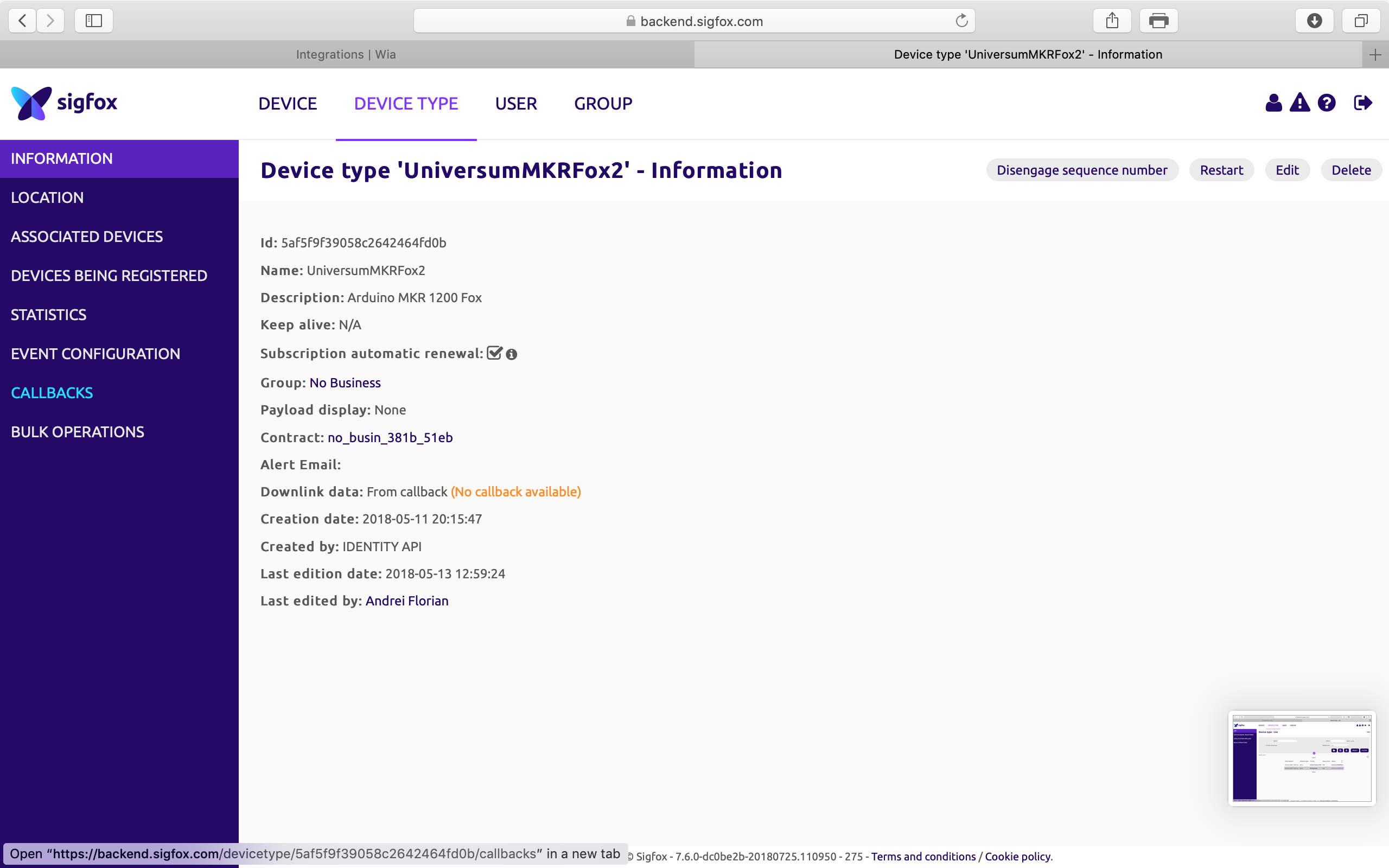This screenshot has height=868, width=1389.
Task: Reload the page with the refresh icon
Action: (961, 21)
